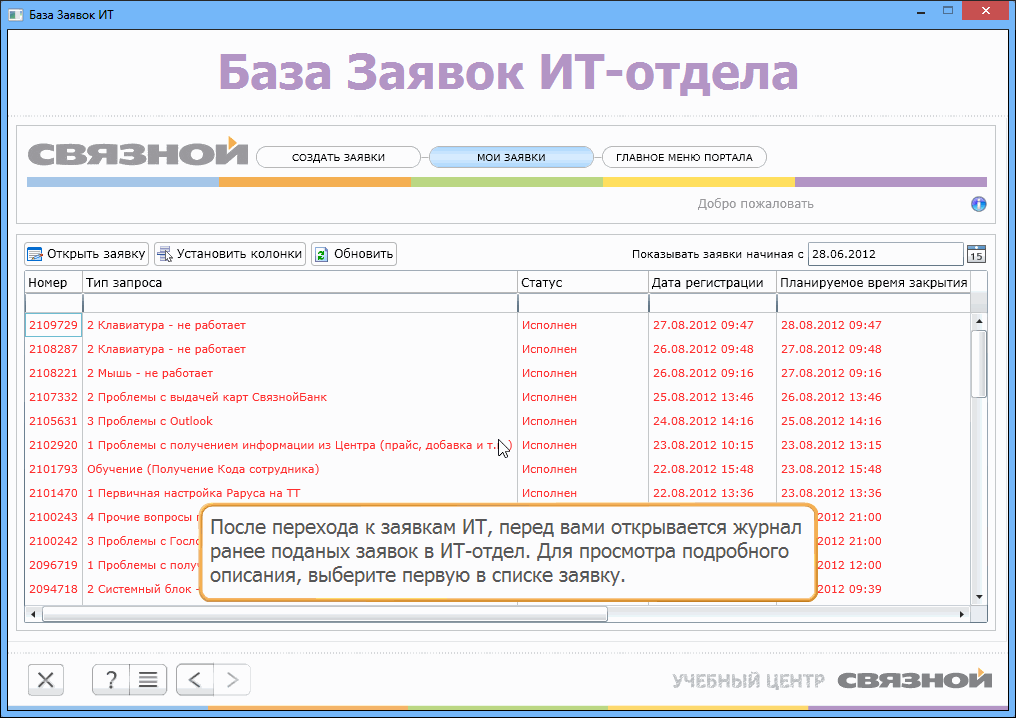This screenshot has height=718, width=1016.
Task: Open ГЛАВНОЕ МЕНЮ ПОРТАЛА
Action: (684, 157)
